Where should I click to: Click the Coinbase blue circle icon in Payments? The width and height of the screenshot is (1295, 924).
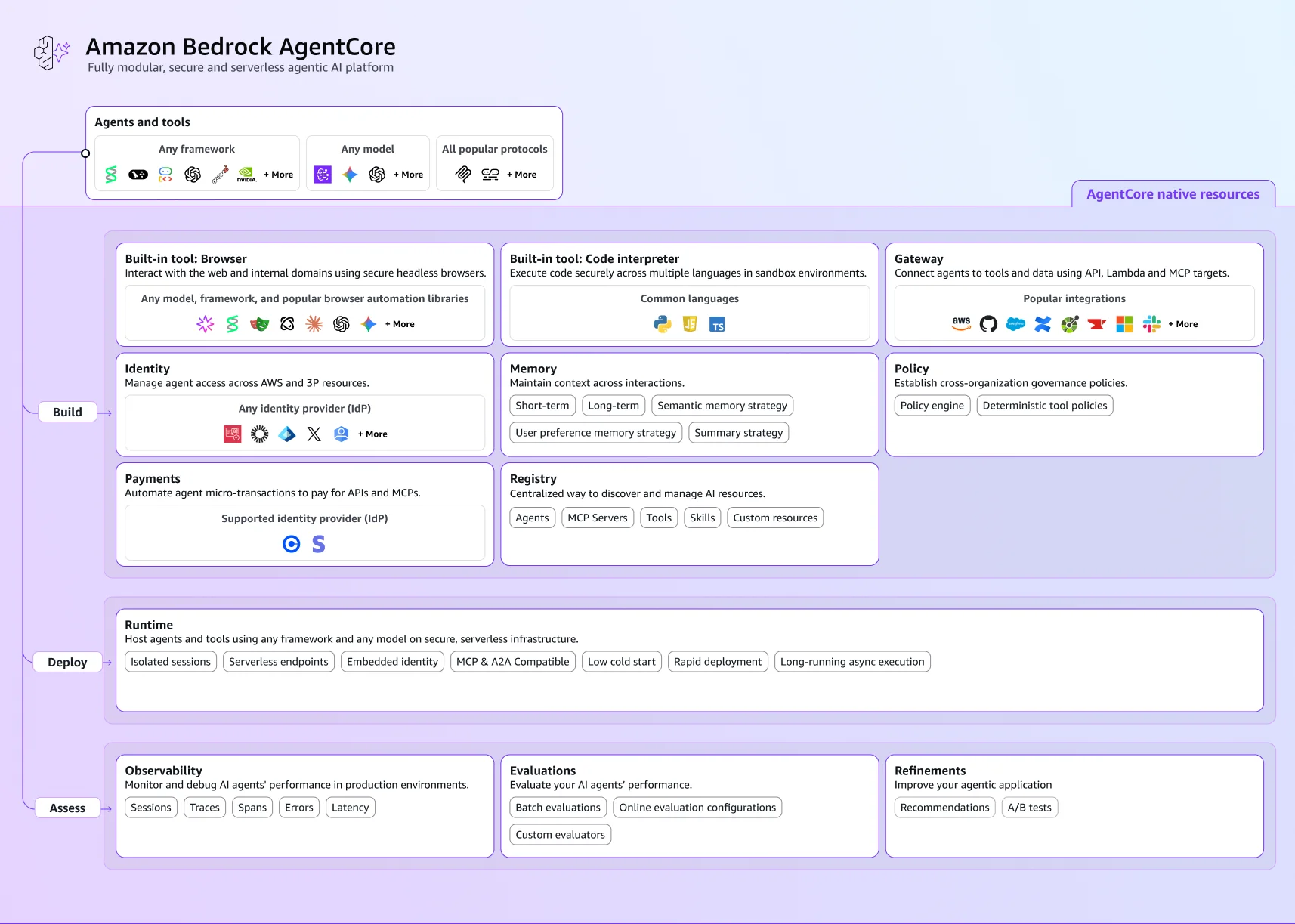[x=292, y=544]
